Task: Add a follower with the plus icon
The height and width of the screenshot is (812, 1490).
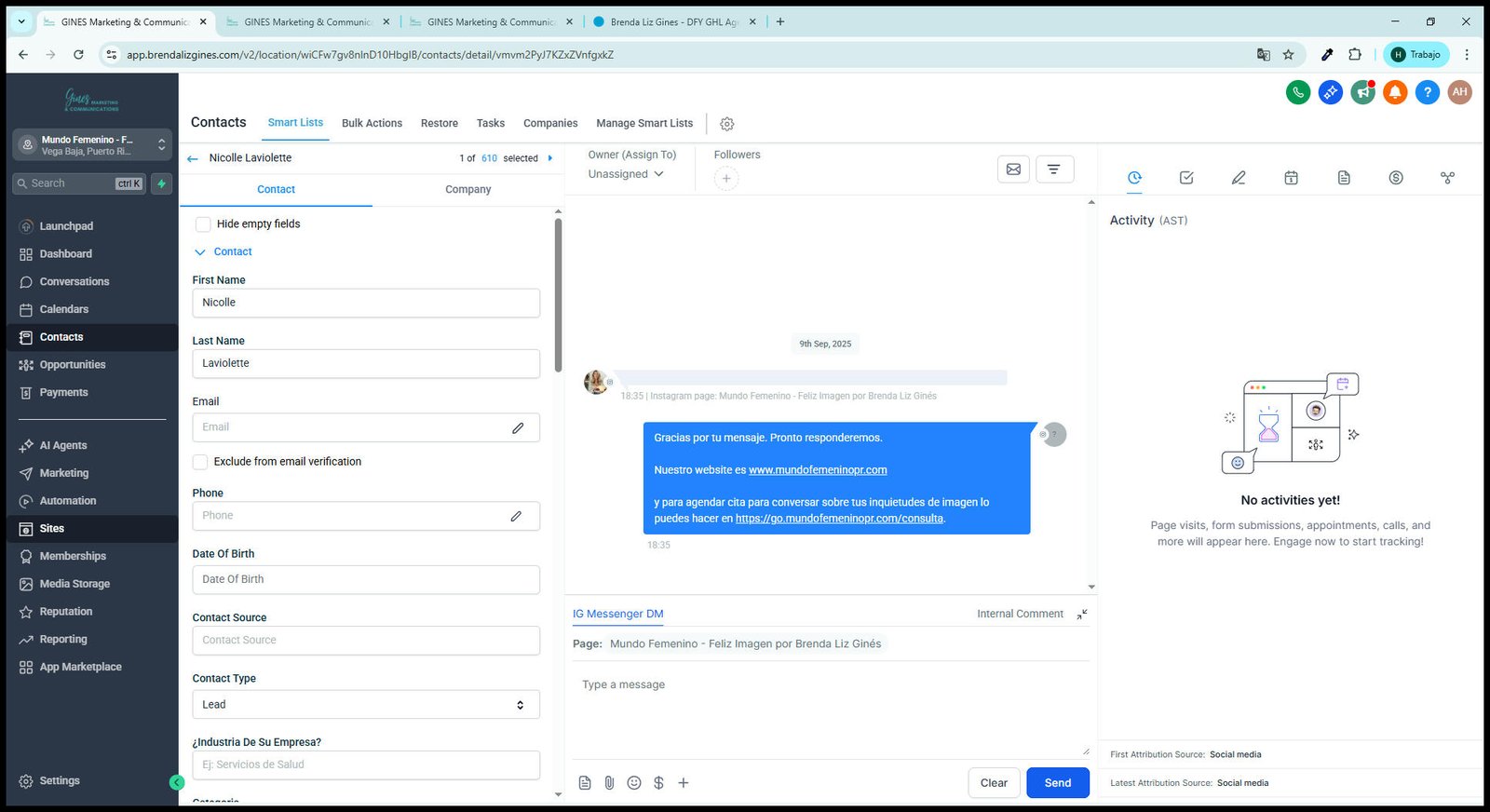Action: tap(726, 179)
